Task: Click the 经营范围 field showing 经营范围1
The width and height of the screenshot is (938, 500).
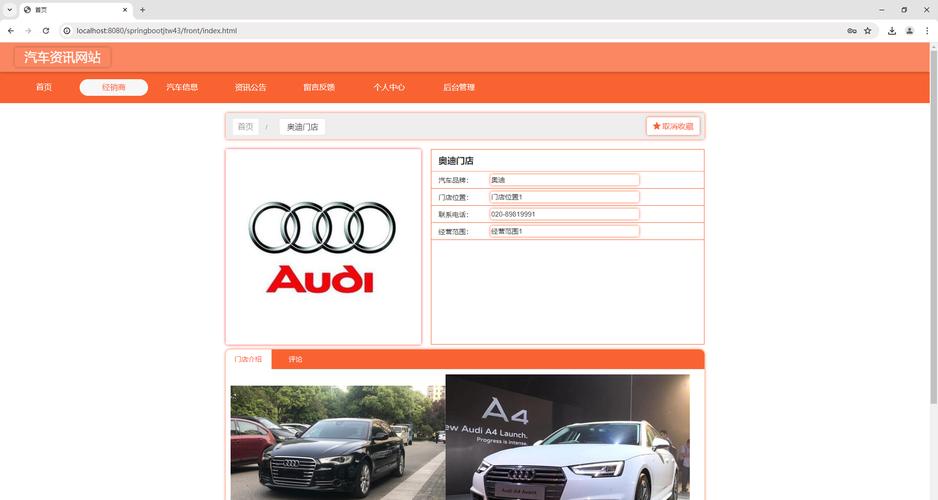Action: pos(564,231)
